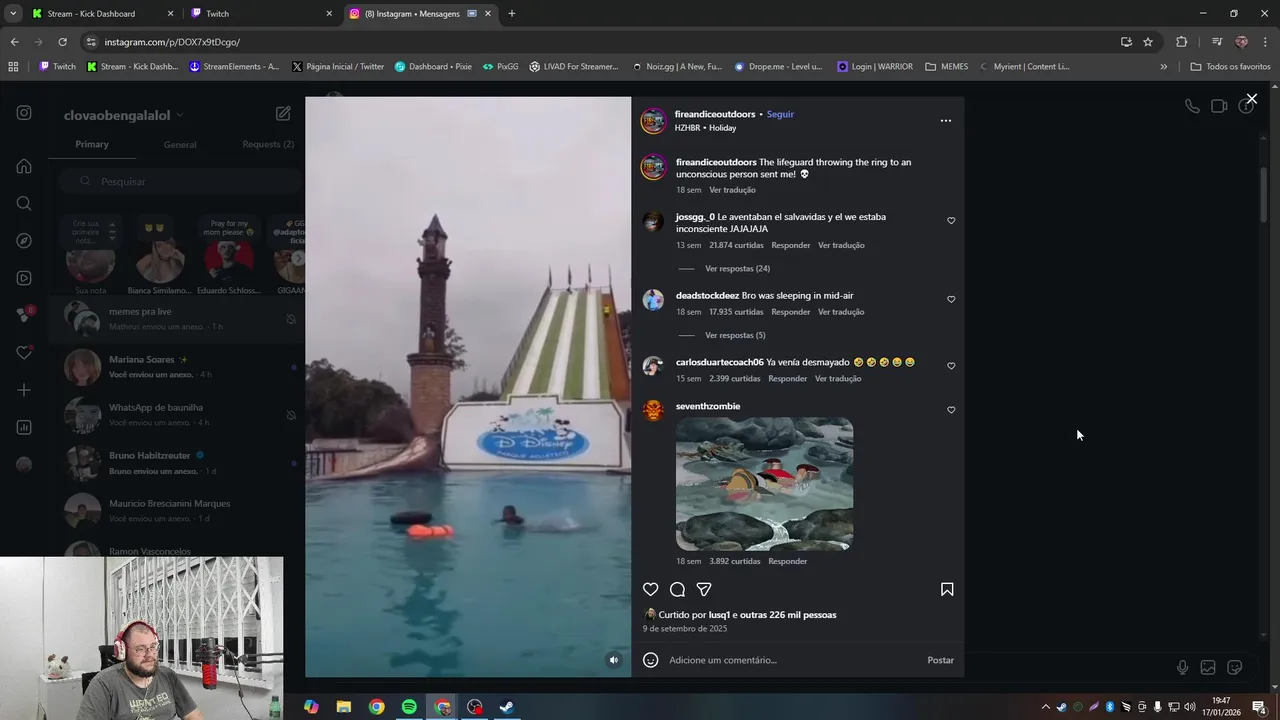Start new message with compose icon
This screenshot has height=720, width=1280.
[283, 114]
